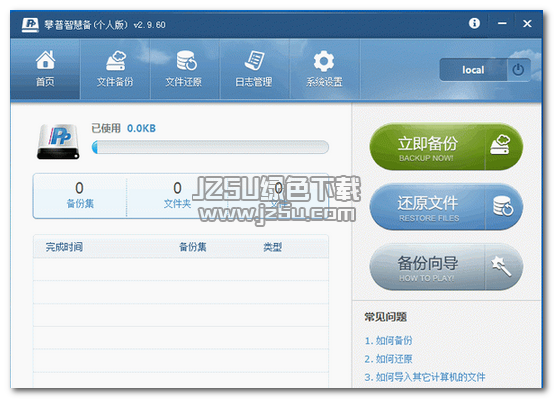The width and height of the screenshot is (554, 399).
Task: Click the local account label
Action: click(473, 70)
